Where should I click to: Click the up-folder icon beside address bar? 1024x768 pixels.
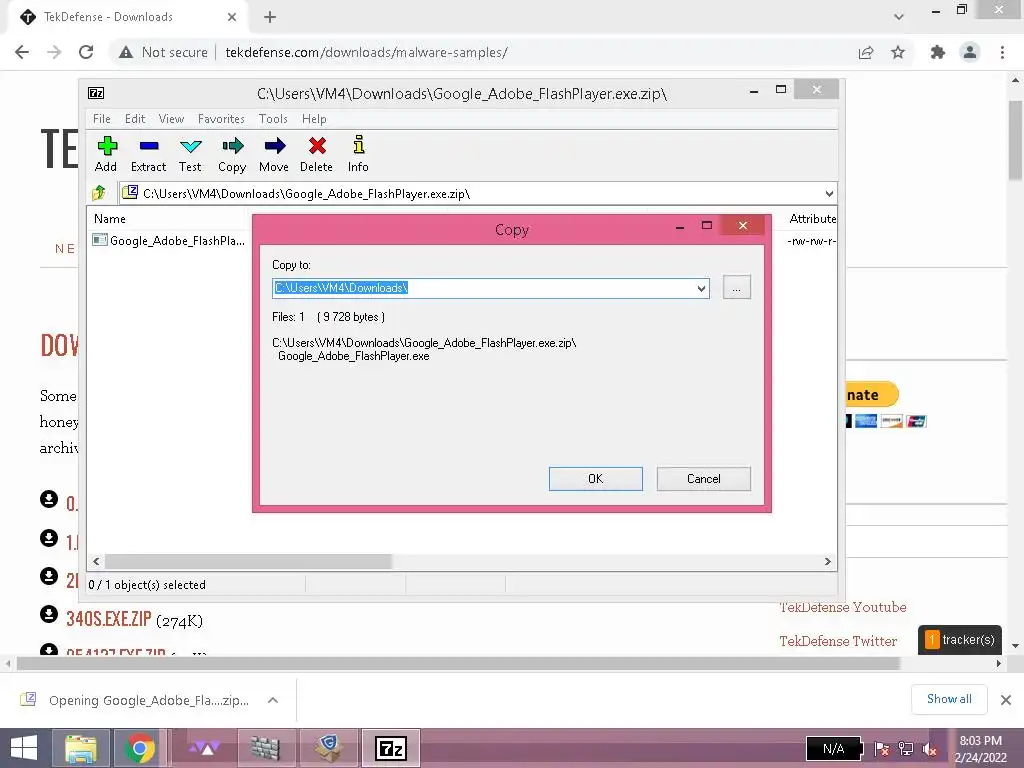(99, 193)
